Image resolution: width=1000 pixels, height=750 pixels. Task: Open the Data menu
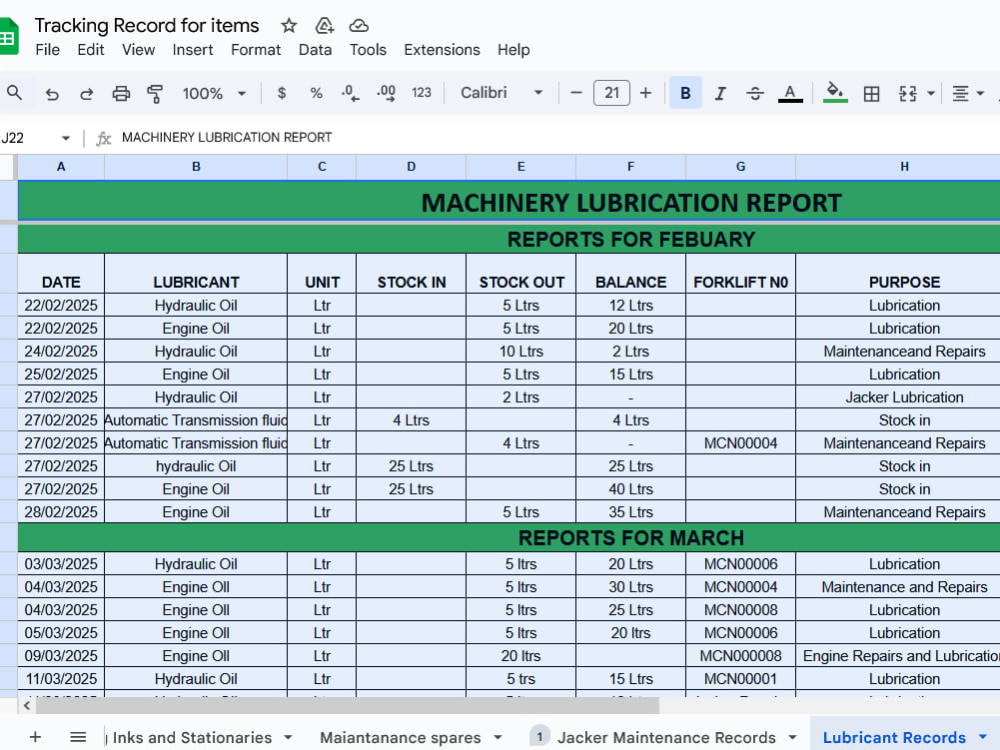(x=315, y=50)
